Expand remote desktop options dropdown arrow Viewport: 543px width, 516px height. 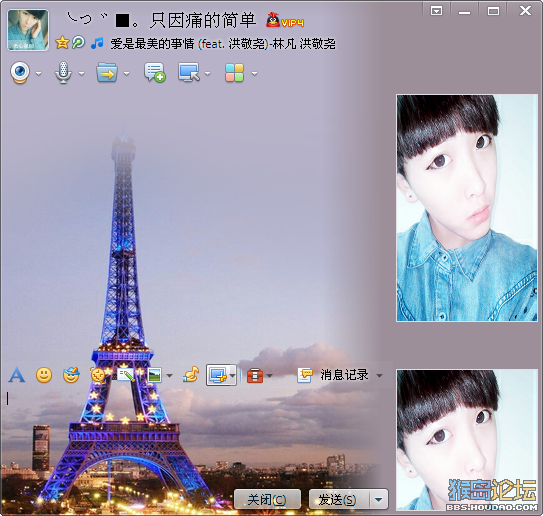[207, 73]
